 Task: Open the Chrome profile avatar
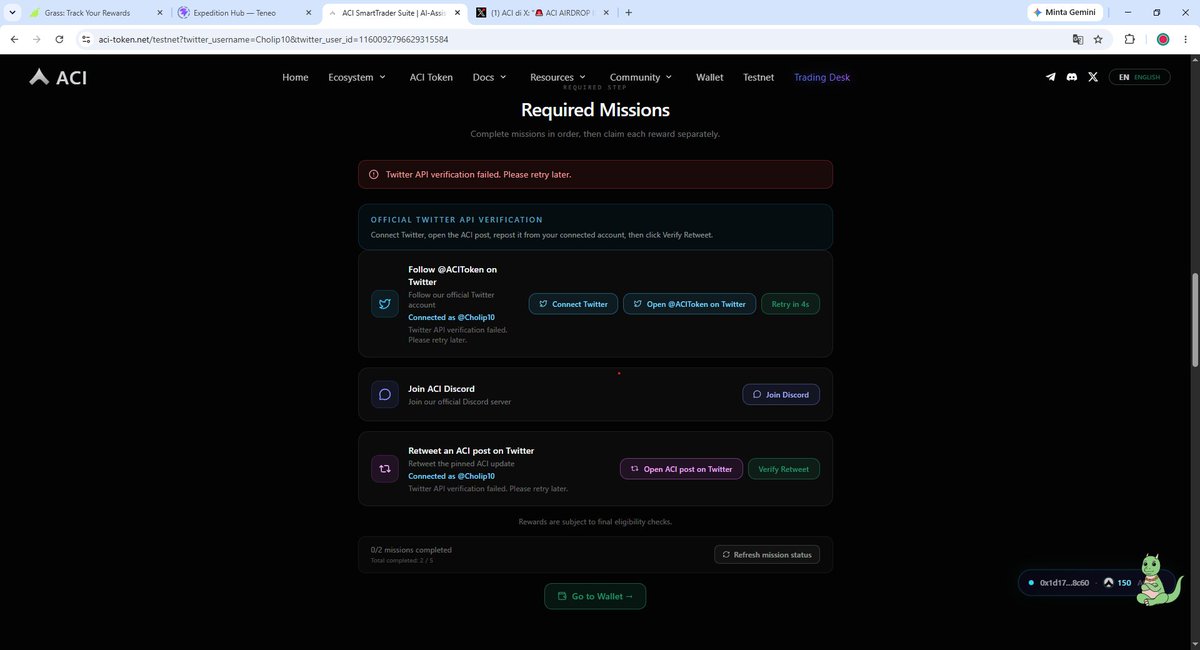(x=1163, y=39)
